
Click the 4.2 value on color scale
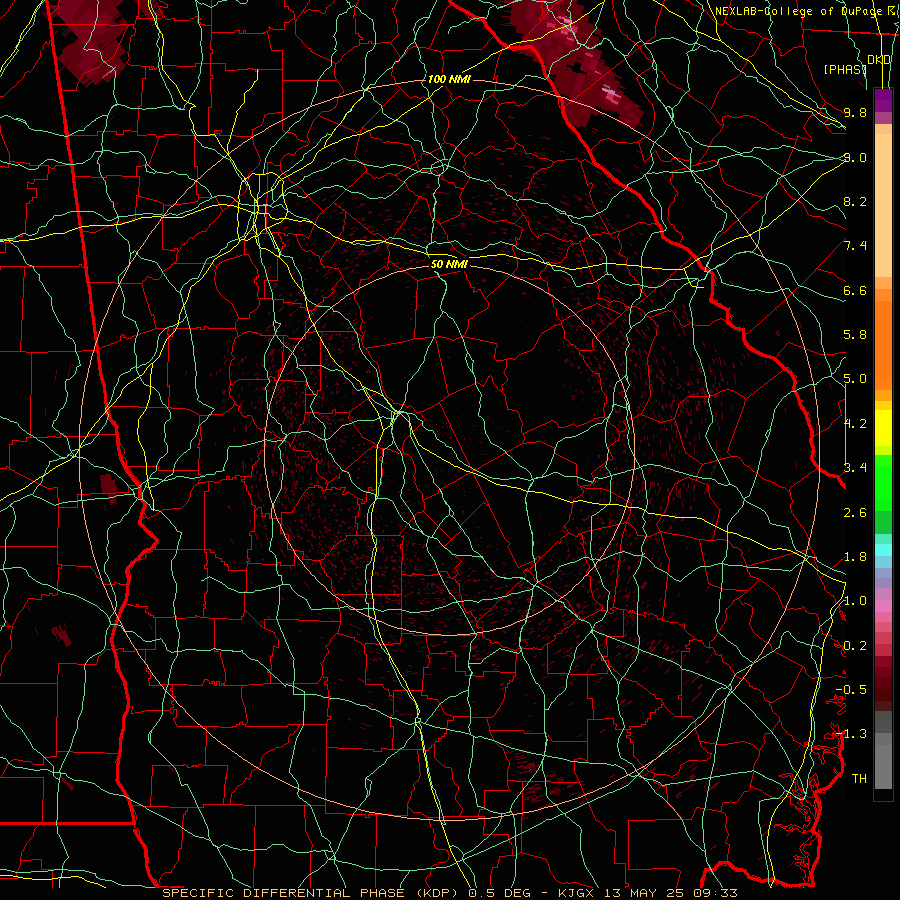coord(855,424)
